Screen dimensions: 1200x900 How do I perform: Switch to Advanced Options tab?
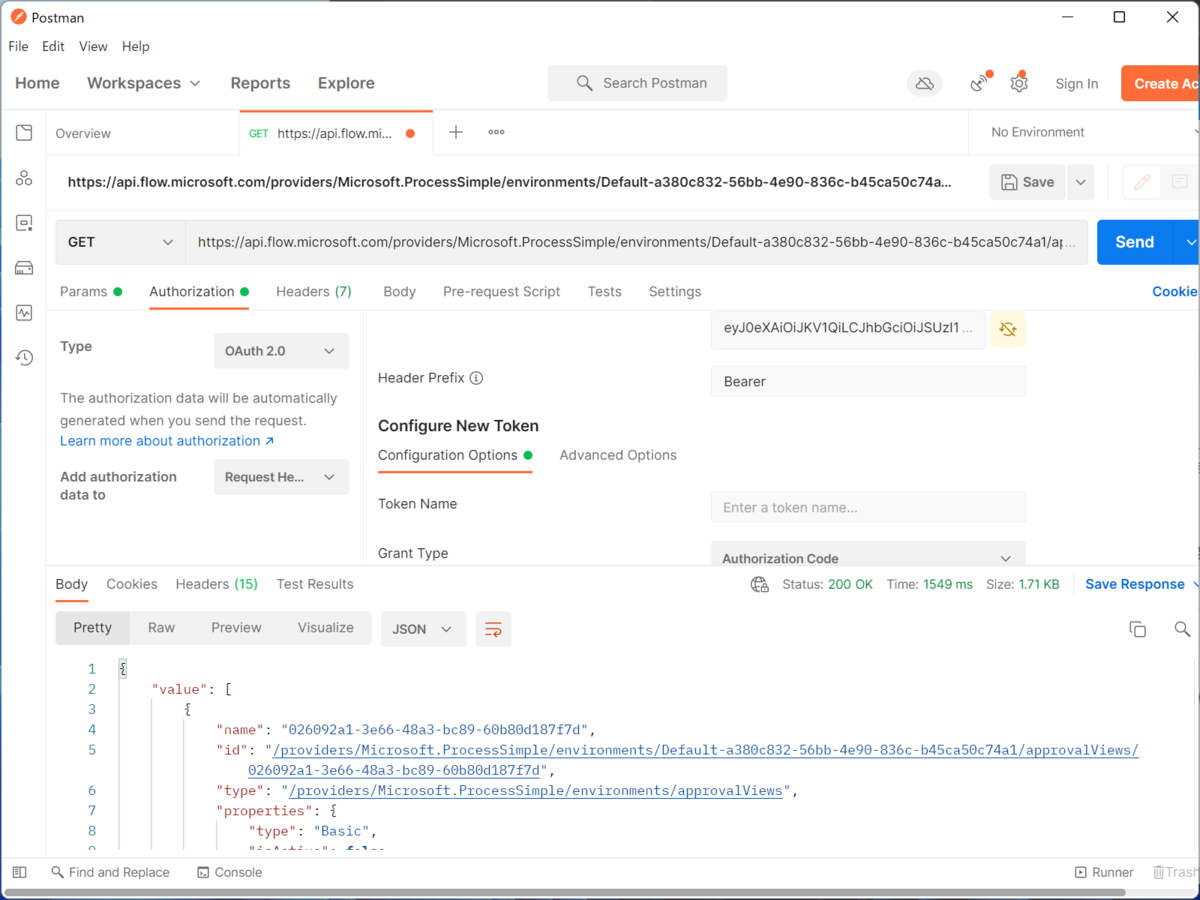tap(618, 455)
